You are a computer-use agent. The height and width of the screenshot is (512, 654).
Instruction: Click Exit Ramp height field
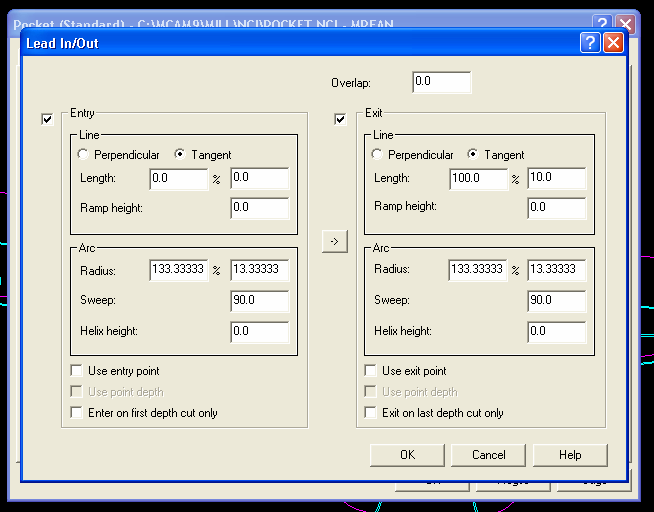[556, 208]
